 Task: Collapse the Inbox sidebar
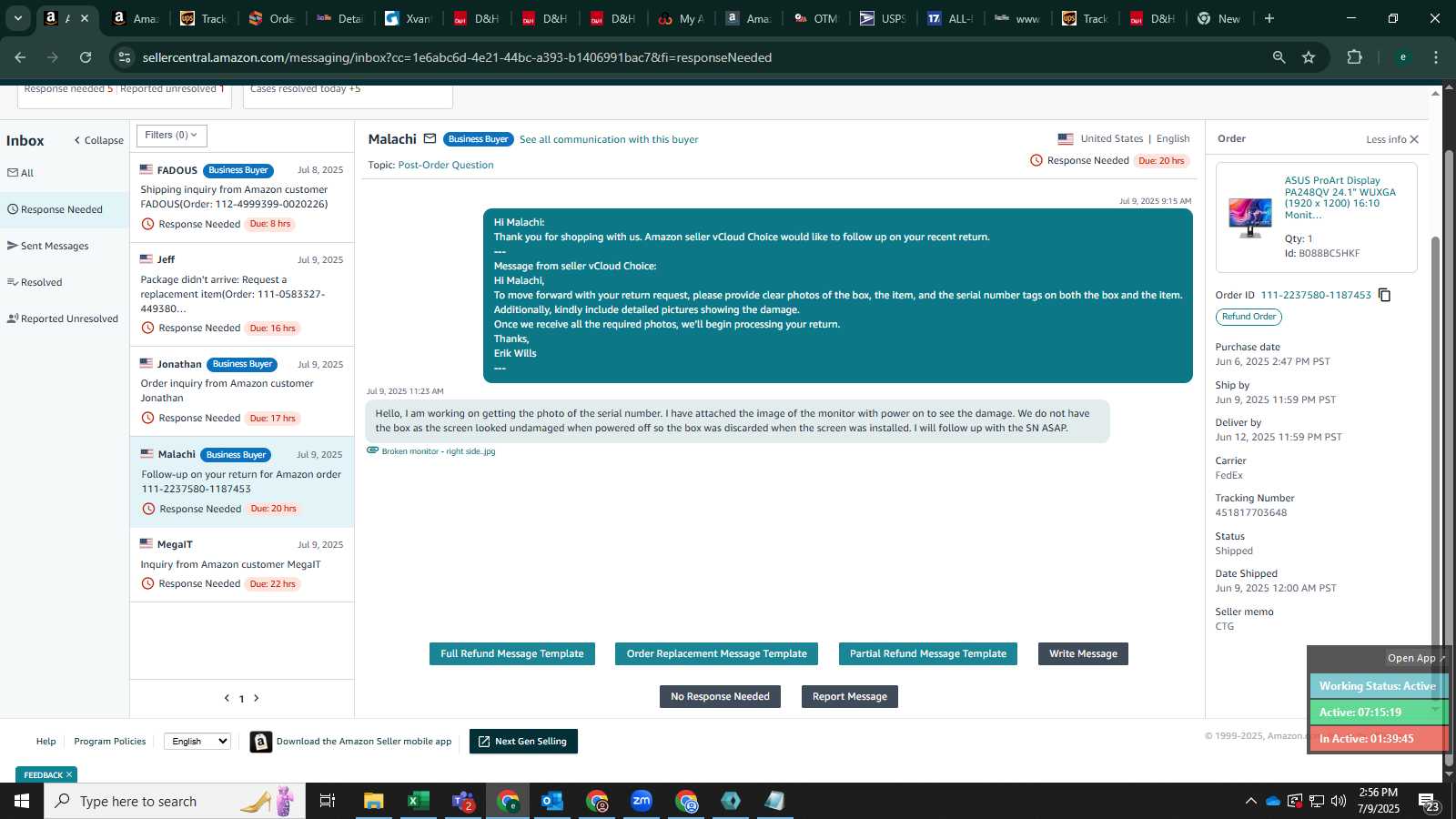98,140
